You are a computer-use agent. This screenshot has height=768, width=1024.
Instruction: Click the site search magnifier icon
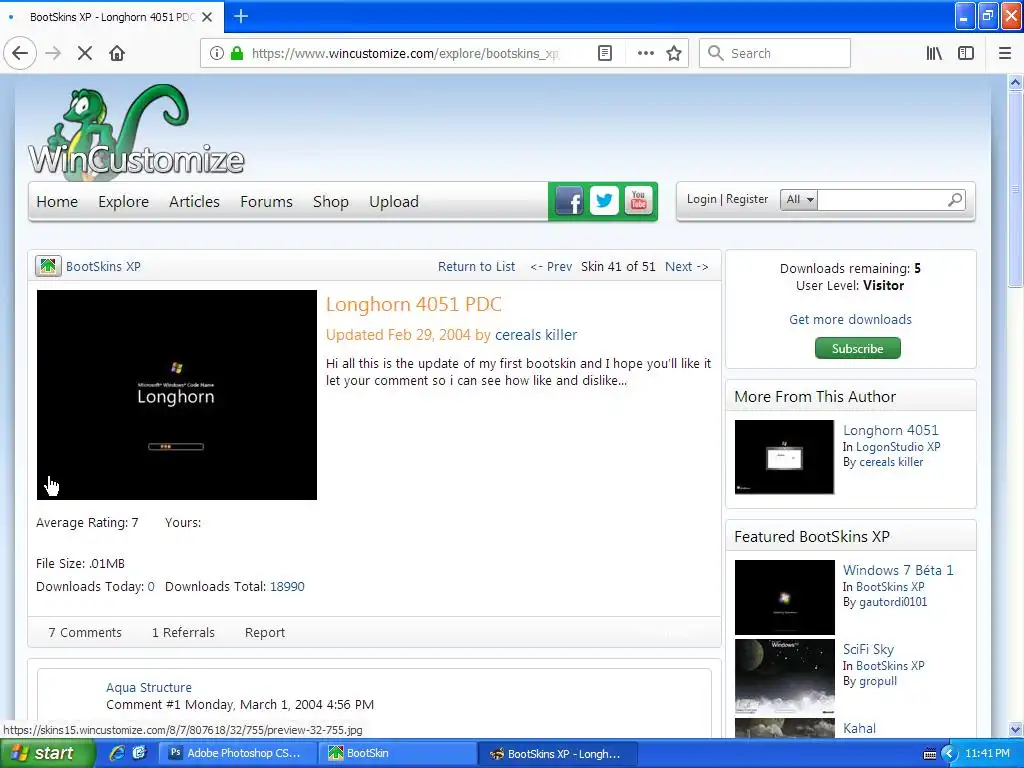pyautogui.click(x=955, y=199)
